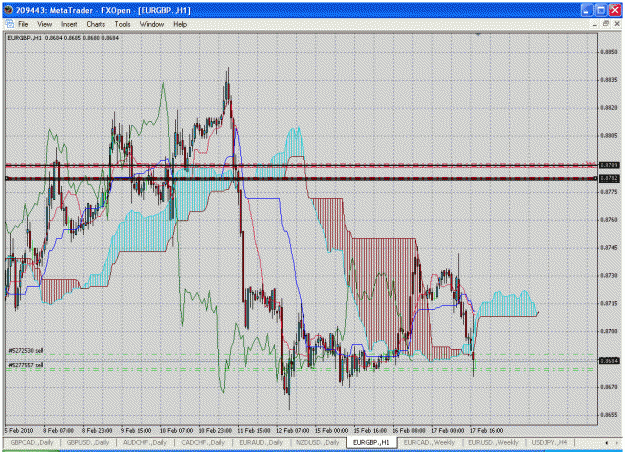This screenshot has height=452, width=625.
Task: Close the inner EURGBP chart window
Action: coord(617,24)
